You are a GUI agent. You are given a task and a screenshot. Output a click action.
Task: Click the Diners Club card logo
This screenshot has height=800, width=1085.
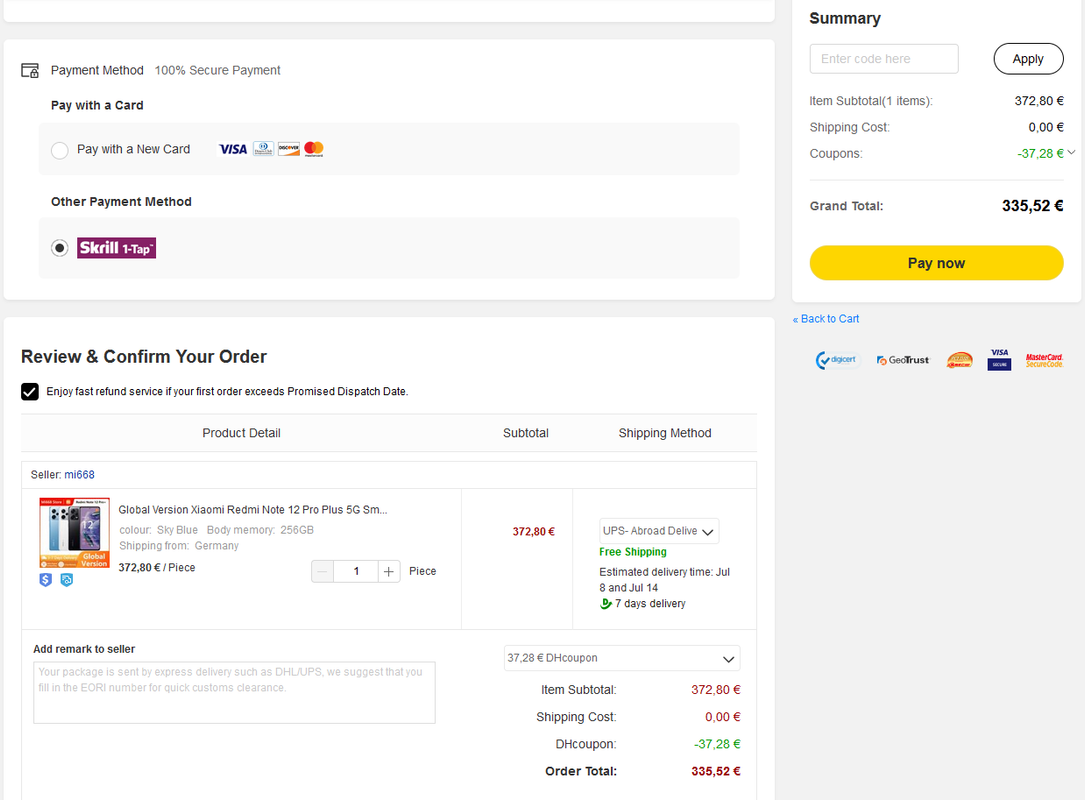264,149
